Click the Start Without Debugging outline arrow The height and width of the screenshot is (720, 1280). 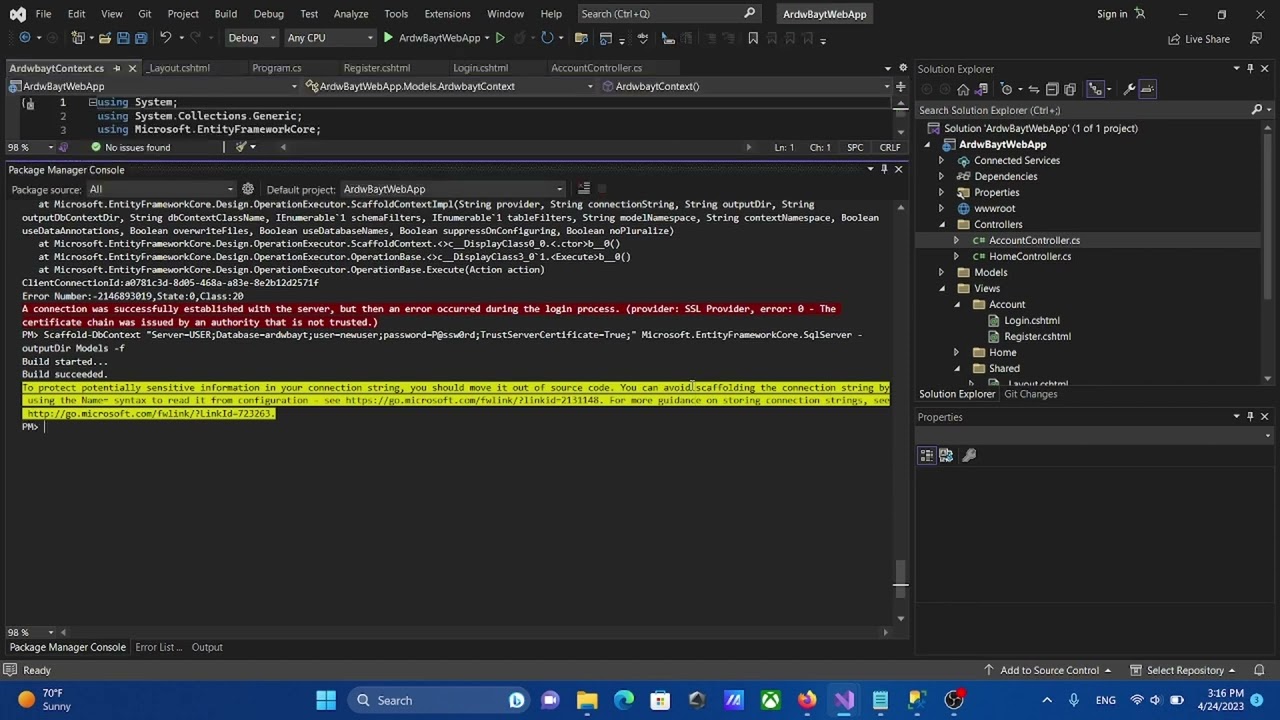500,38
